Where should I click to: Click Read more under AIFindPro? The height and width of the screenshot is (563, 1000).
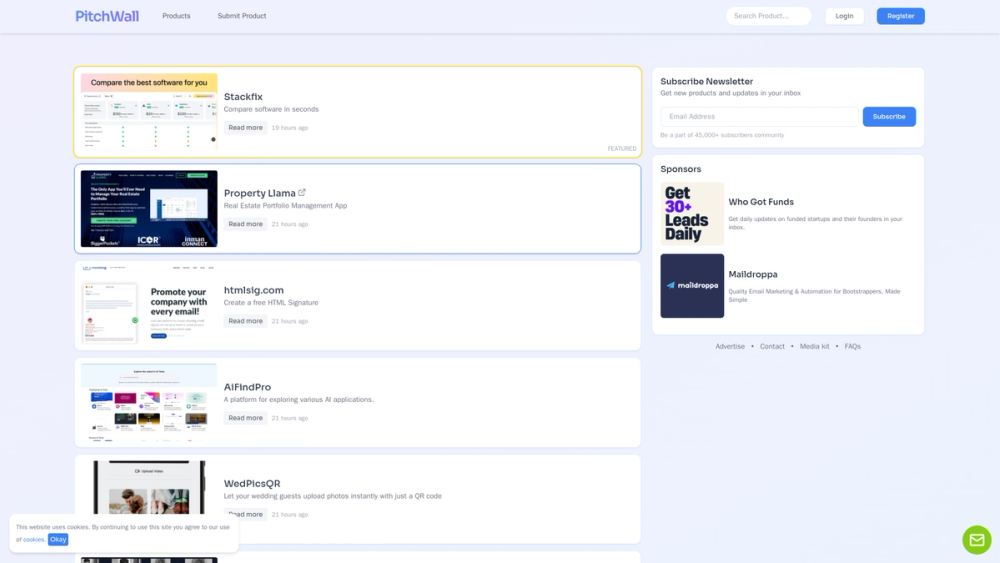pyautogui.click(x=246, y=418)
